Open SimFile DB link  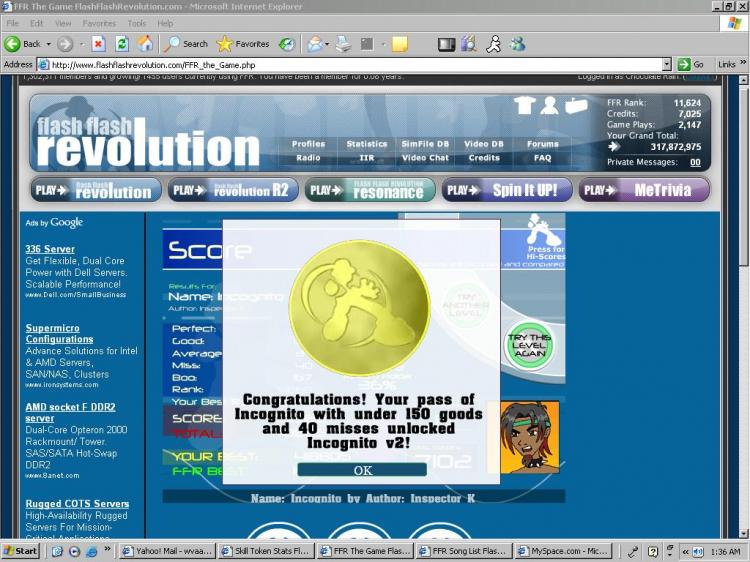(425, 144)
